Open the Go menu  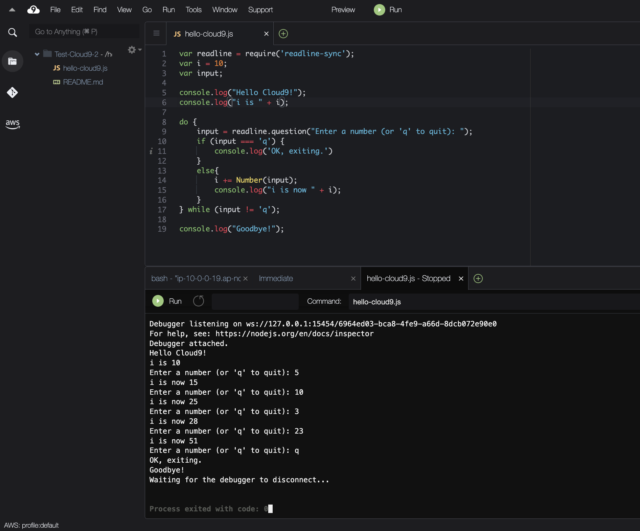[x=147, y=10]
